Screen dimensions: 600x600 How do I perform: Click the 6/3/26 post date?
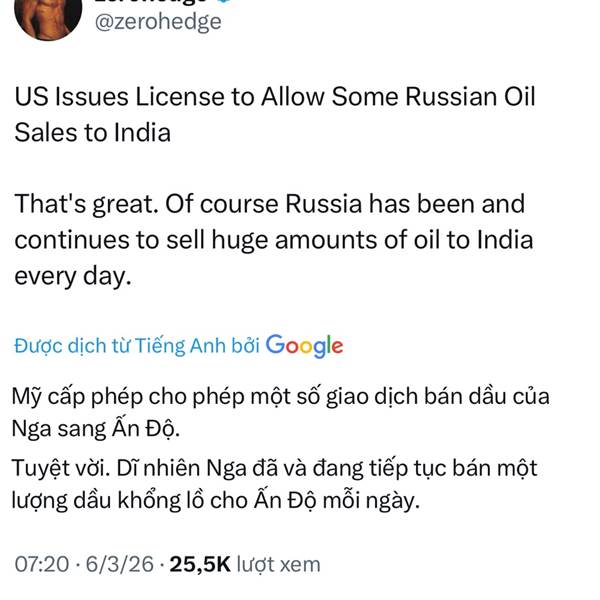coord(120,564)
